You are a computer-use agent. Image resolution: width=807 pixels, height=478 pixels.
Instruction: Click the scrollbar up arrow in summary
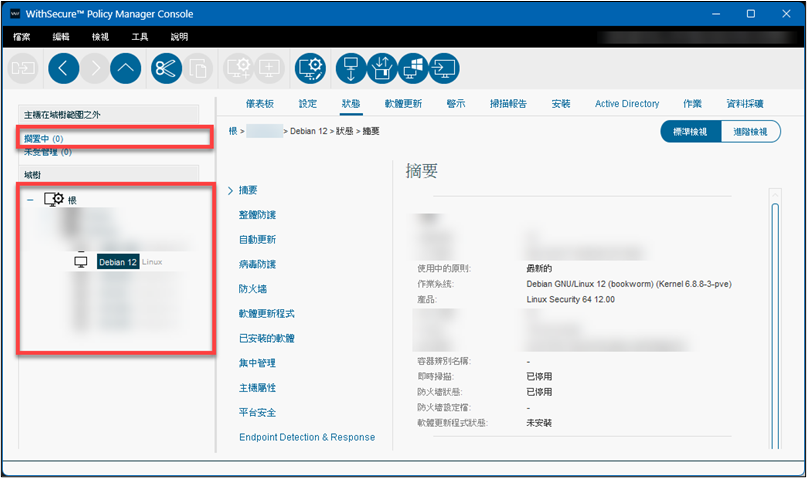tap(775, 194)
